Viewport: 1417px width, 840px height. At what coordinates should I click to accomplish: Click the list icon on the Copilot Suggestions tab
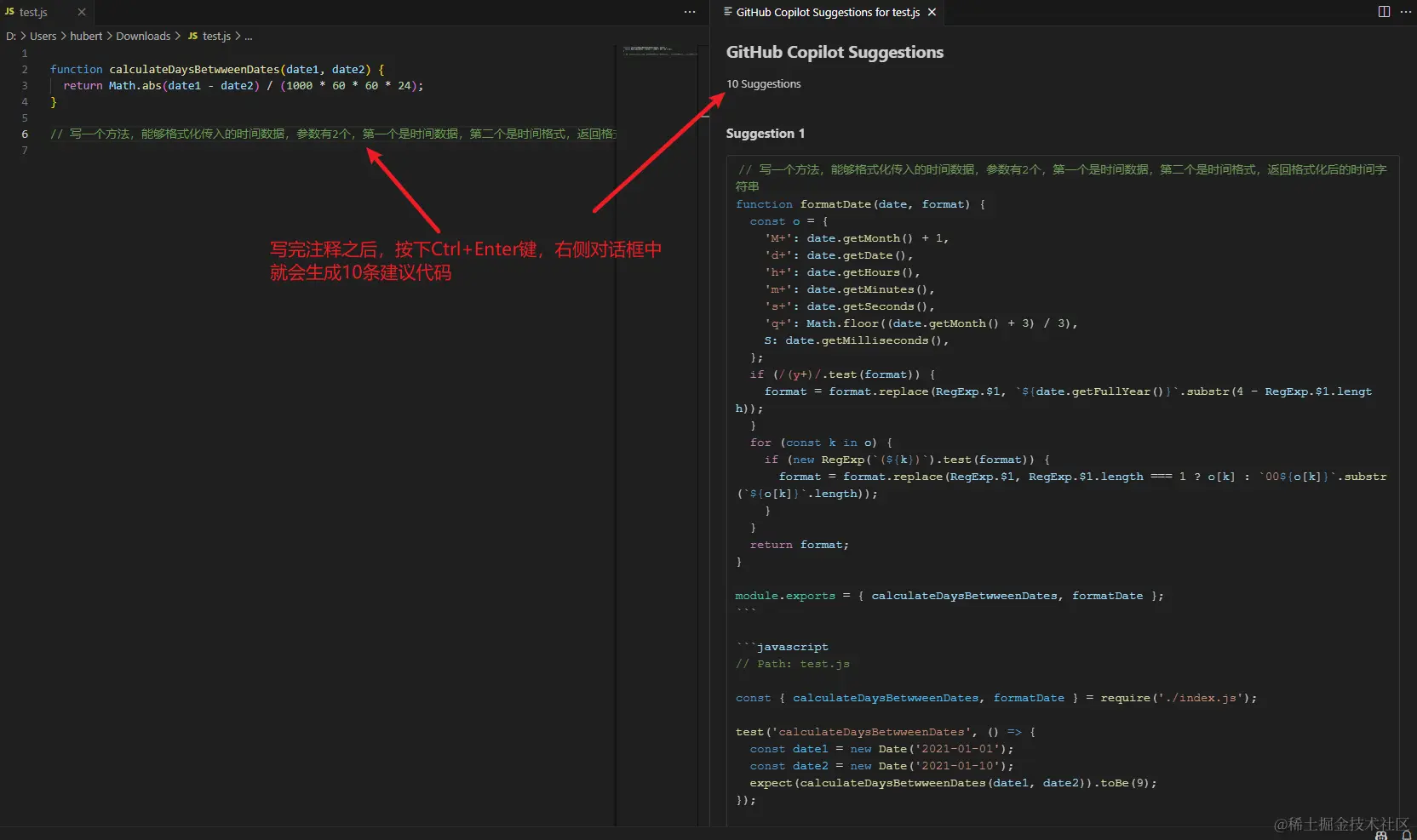pyautogui.click(x=728, y=12)
